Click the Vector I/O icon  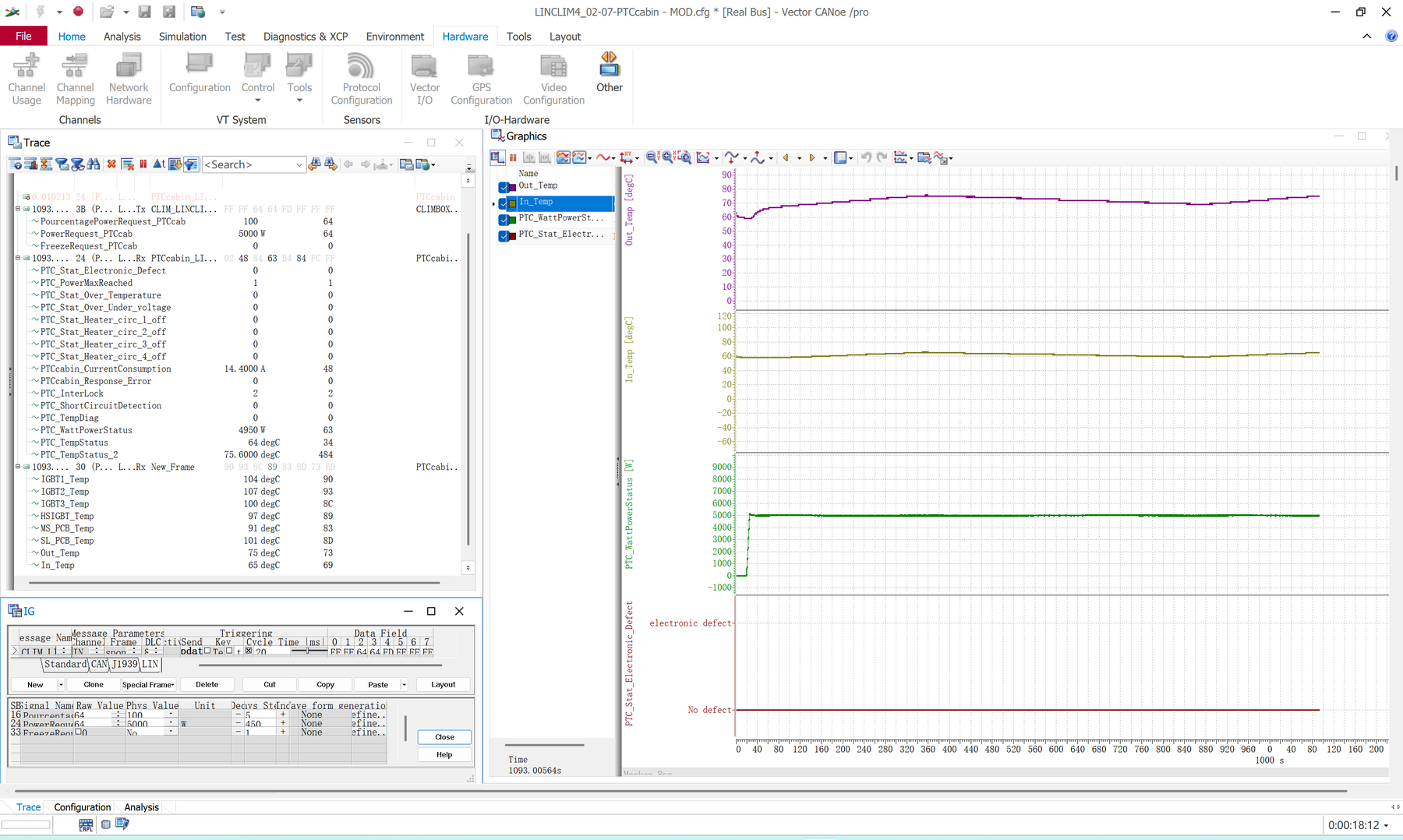425,79
